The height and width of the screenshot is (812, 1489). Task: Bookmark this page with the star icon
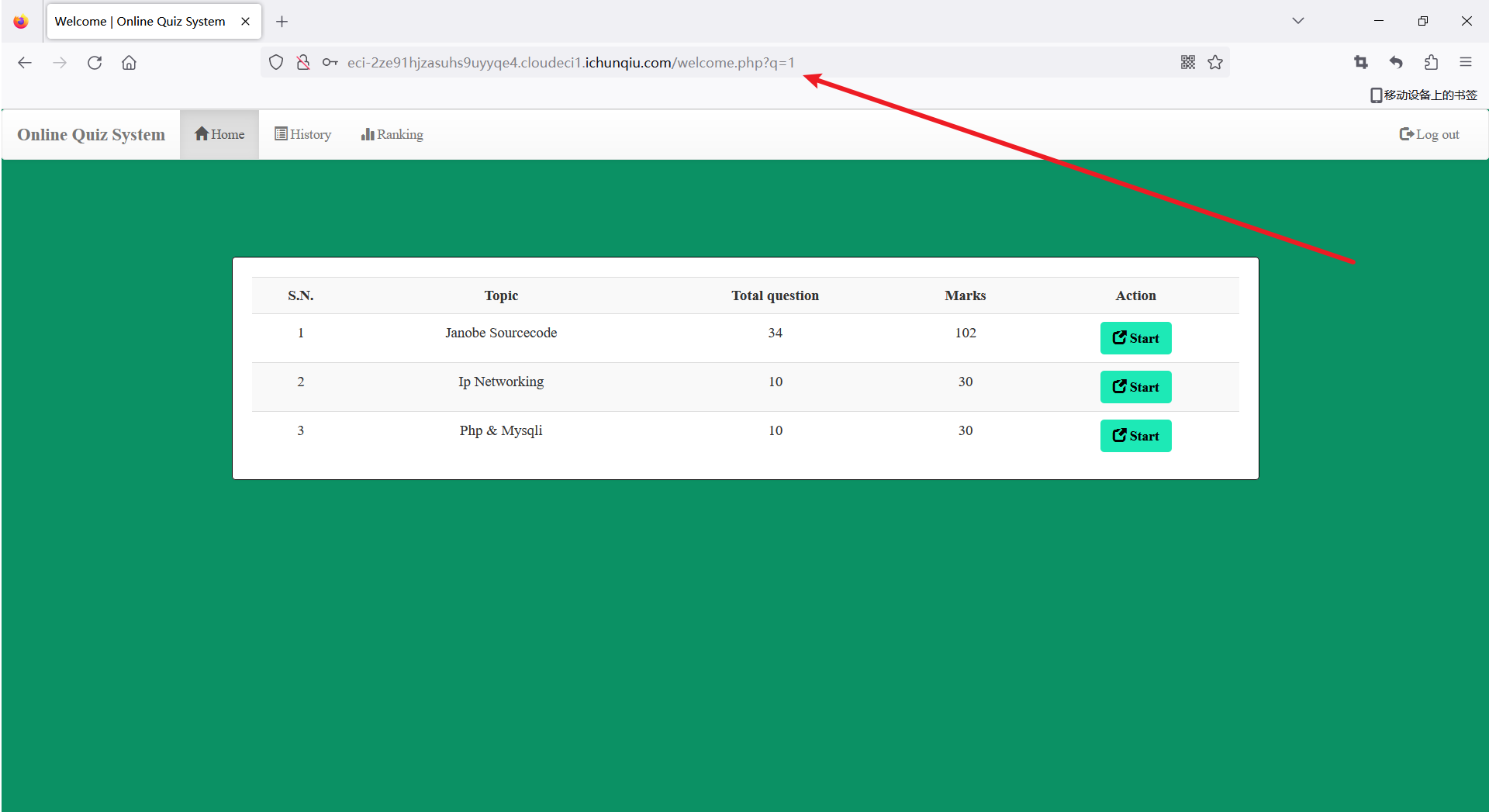1215,62
